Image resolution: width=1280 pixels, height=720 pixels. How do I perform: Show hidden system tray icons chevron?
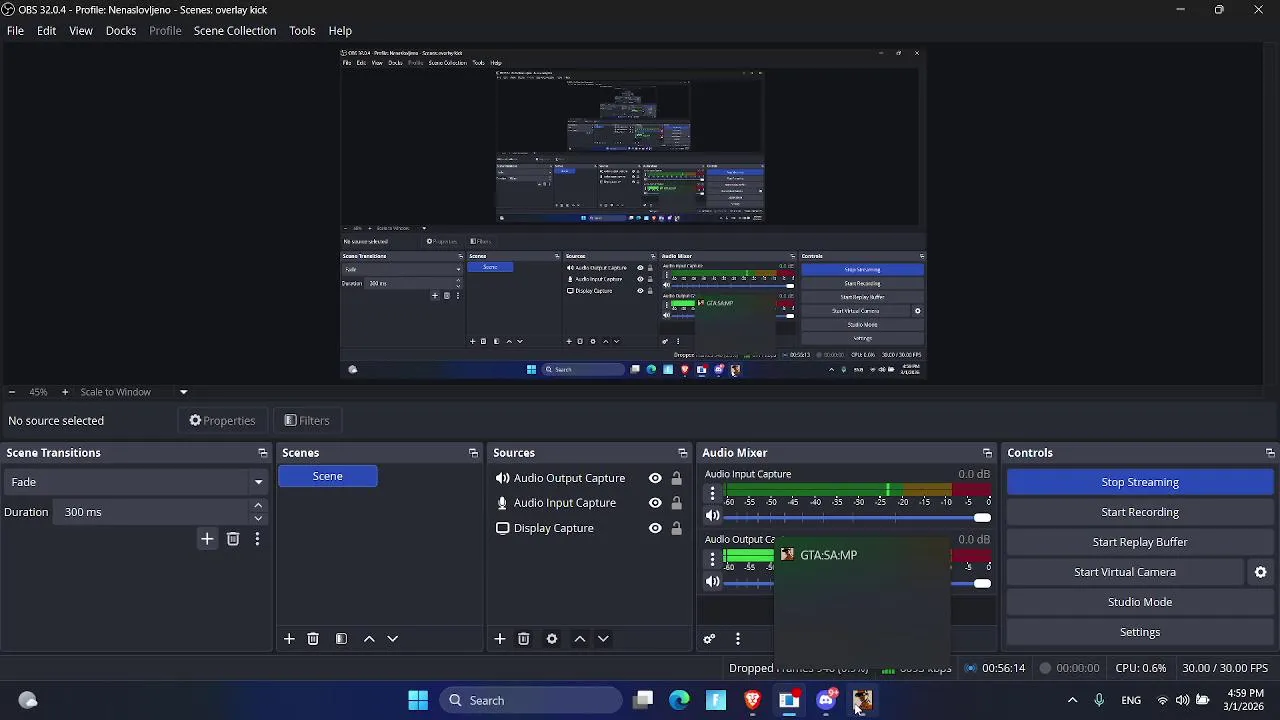pos(1072,700)
